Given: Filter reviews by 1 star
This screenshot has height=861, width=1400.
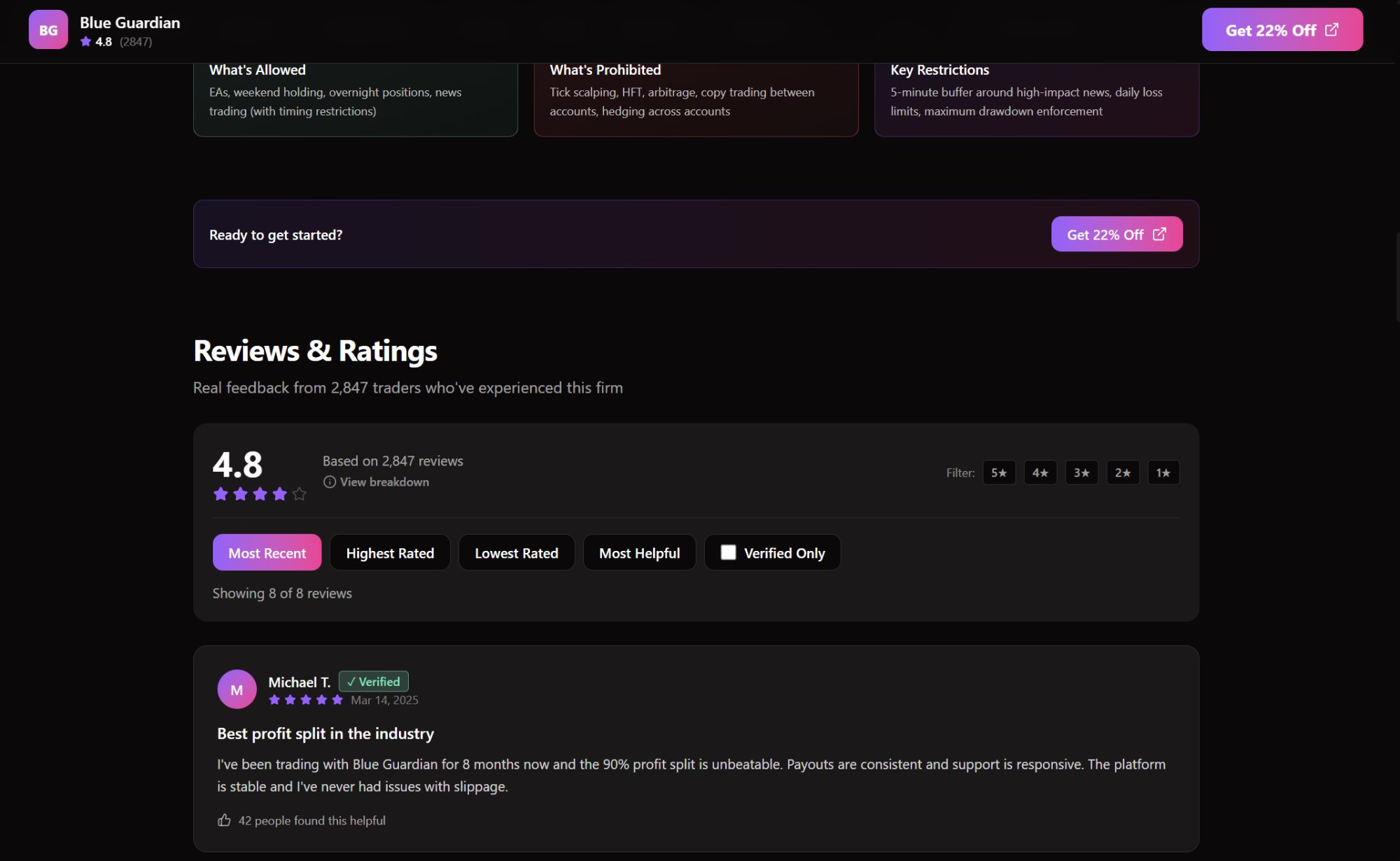Looking at the screenshot, I should tap(1163, 472).
